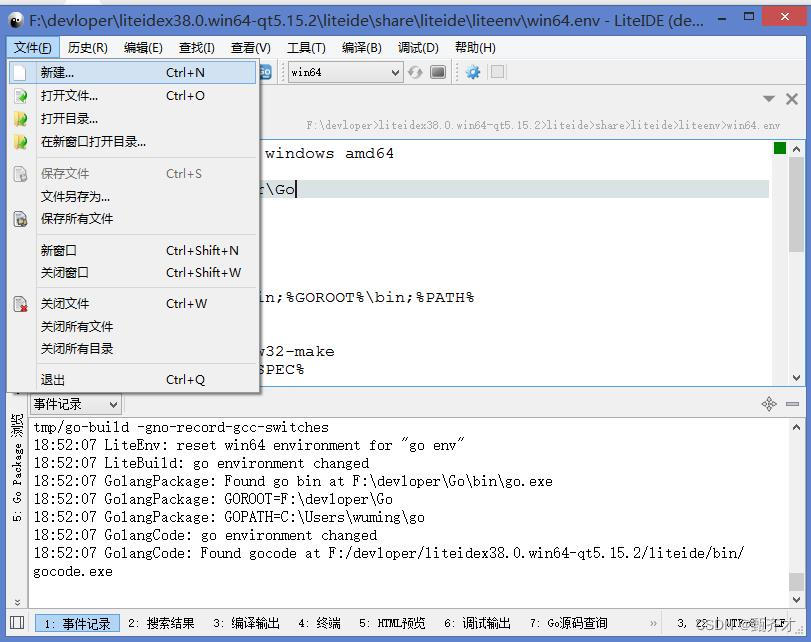Select 保存所有文件 menu entry
This screenshot has height=642, width=811.
132,219
